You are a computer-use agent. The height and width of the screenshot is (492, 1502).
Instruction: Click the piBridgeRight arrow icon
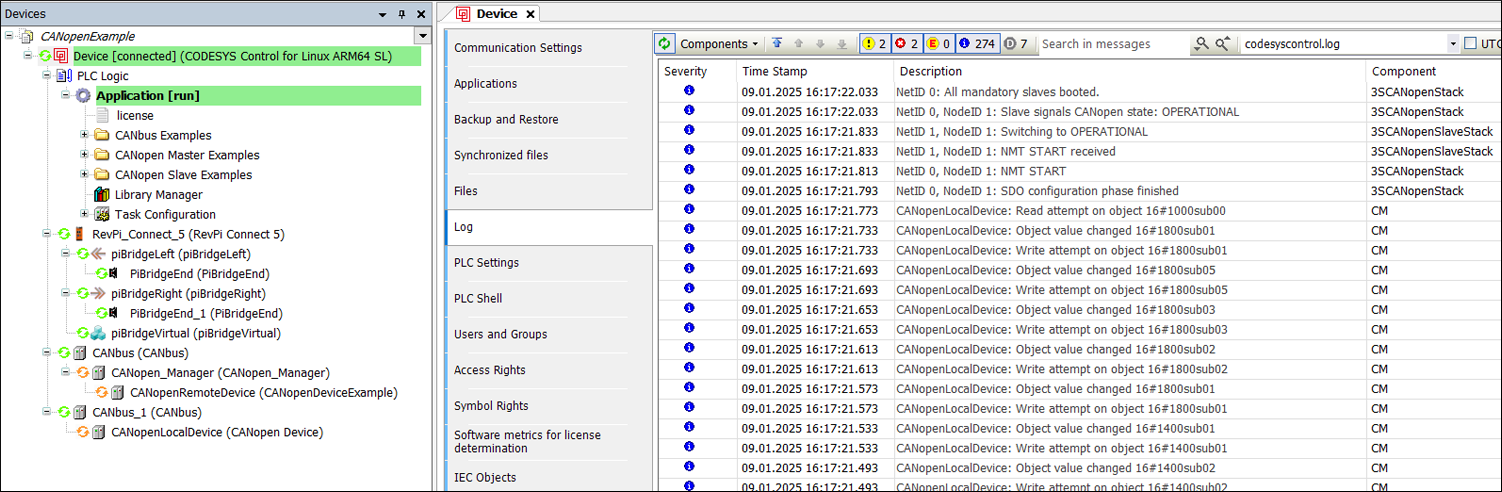[x=98, y=294]
